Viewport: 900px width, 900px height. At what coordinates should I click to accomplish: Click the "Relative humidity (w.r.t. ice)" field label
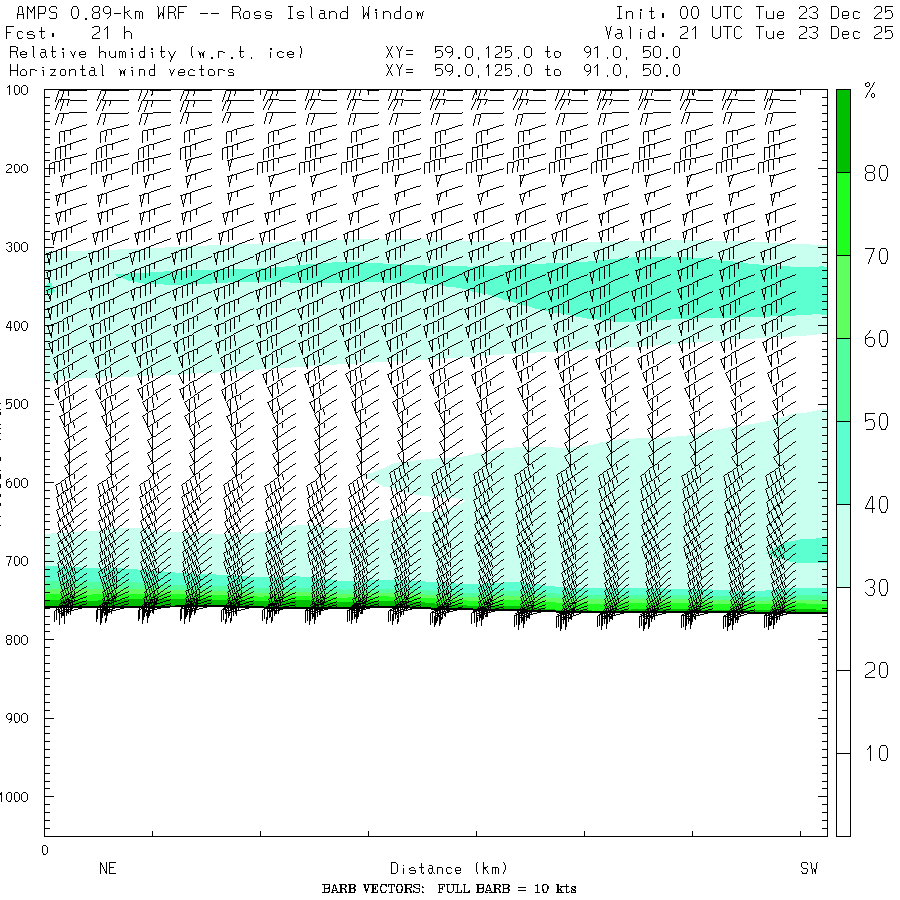click(156, 52)
